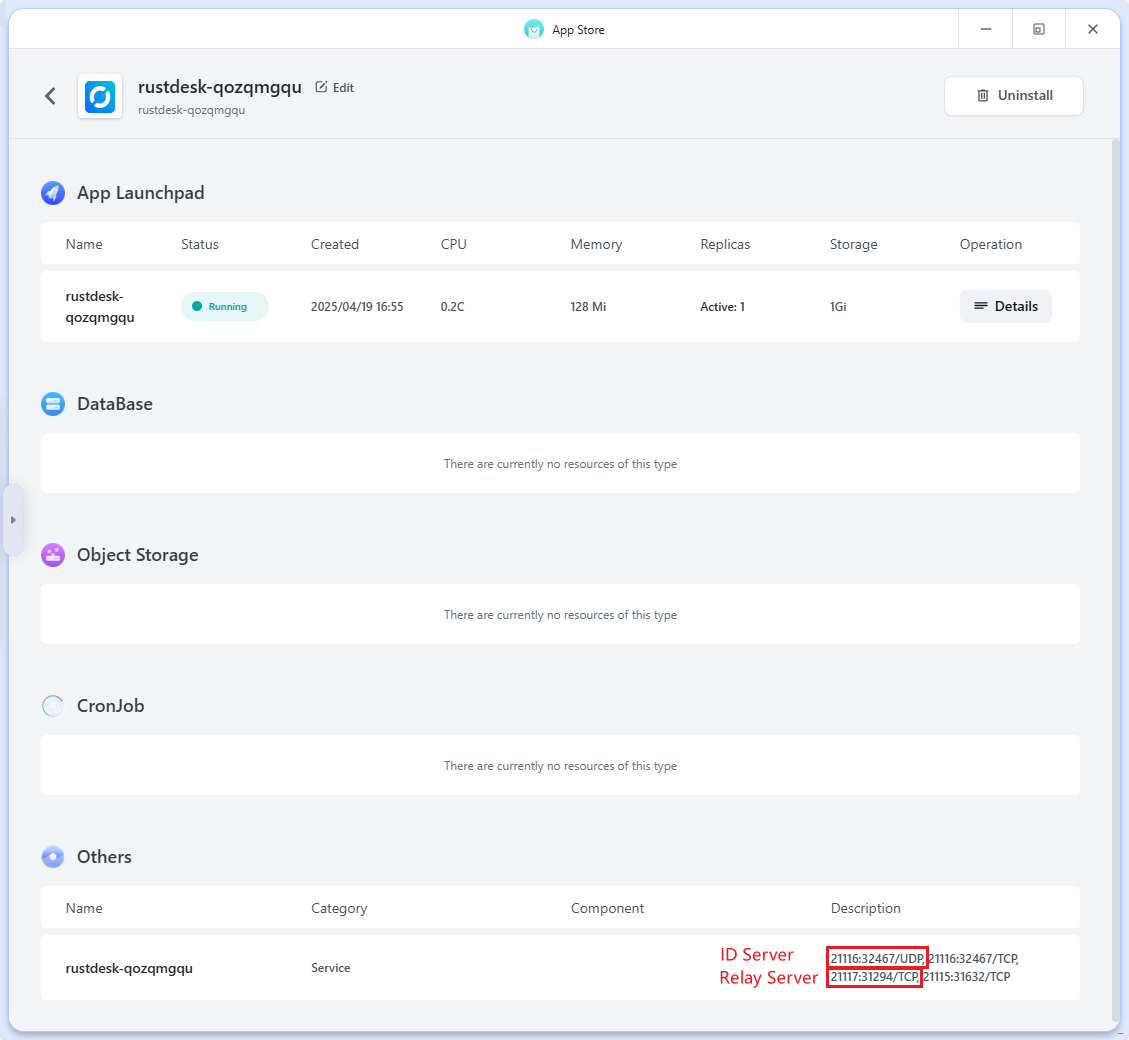Click the Edit pencil icon
Image resolution: width=1129 pixels, height=1040 pixels.
click(321, 87)
